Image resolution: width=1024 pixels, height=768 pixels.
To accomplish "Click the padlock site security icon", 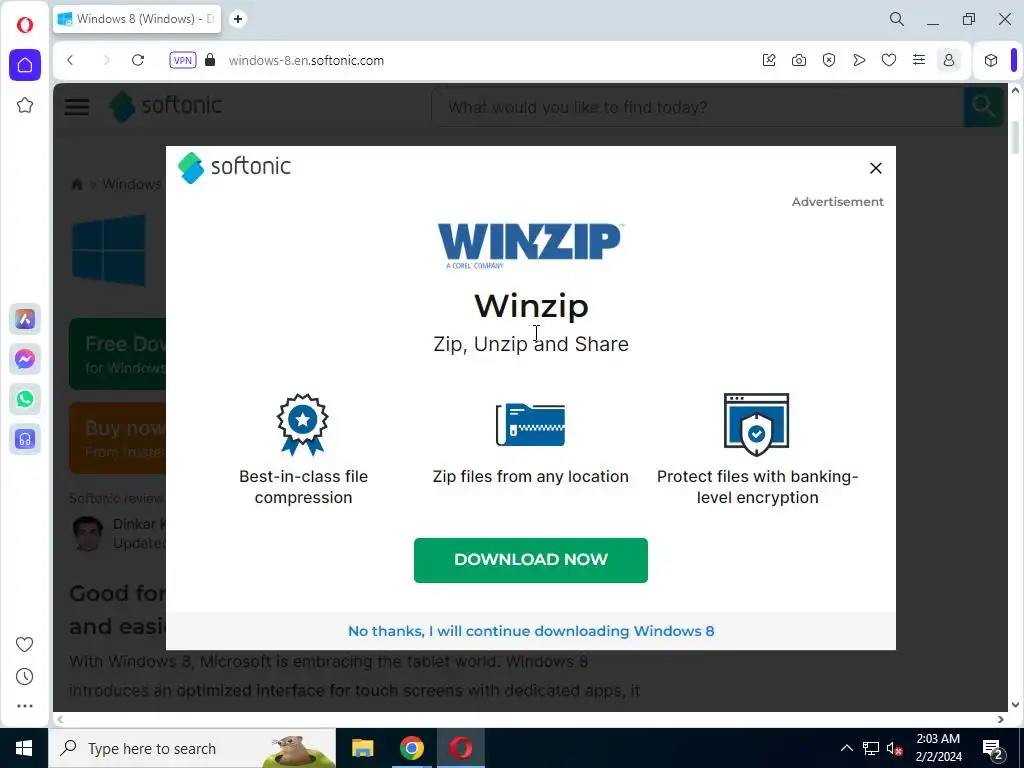I will [x=210, y=60].
